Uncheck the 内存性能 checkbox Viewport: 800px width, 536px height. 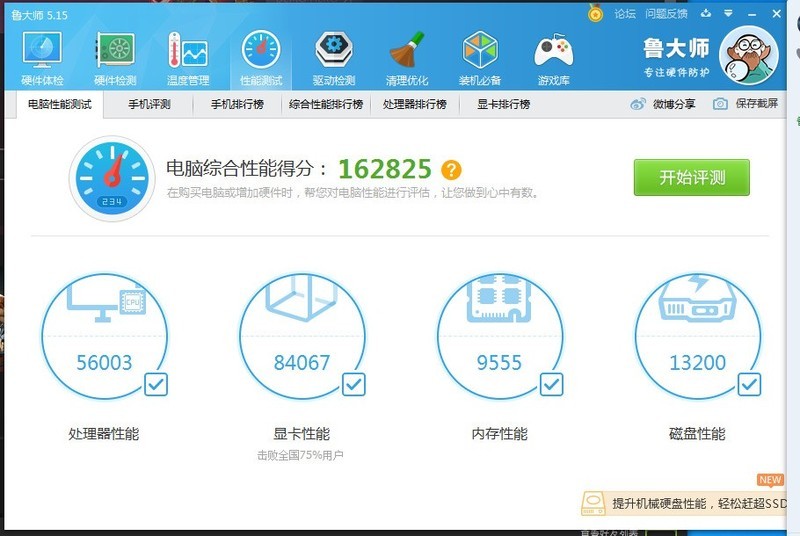pos(552,385)
